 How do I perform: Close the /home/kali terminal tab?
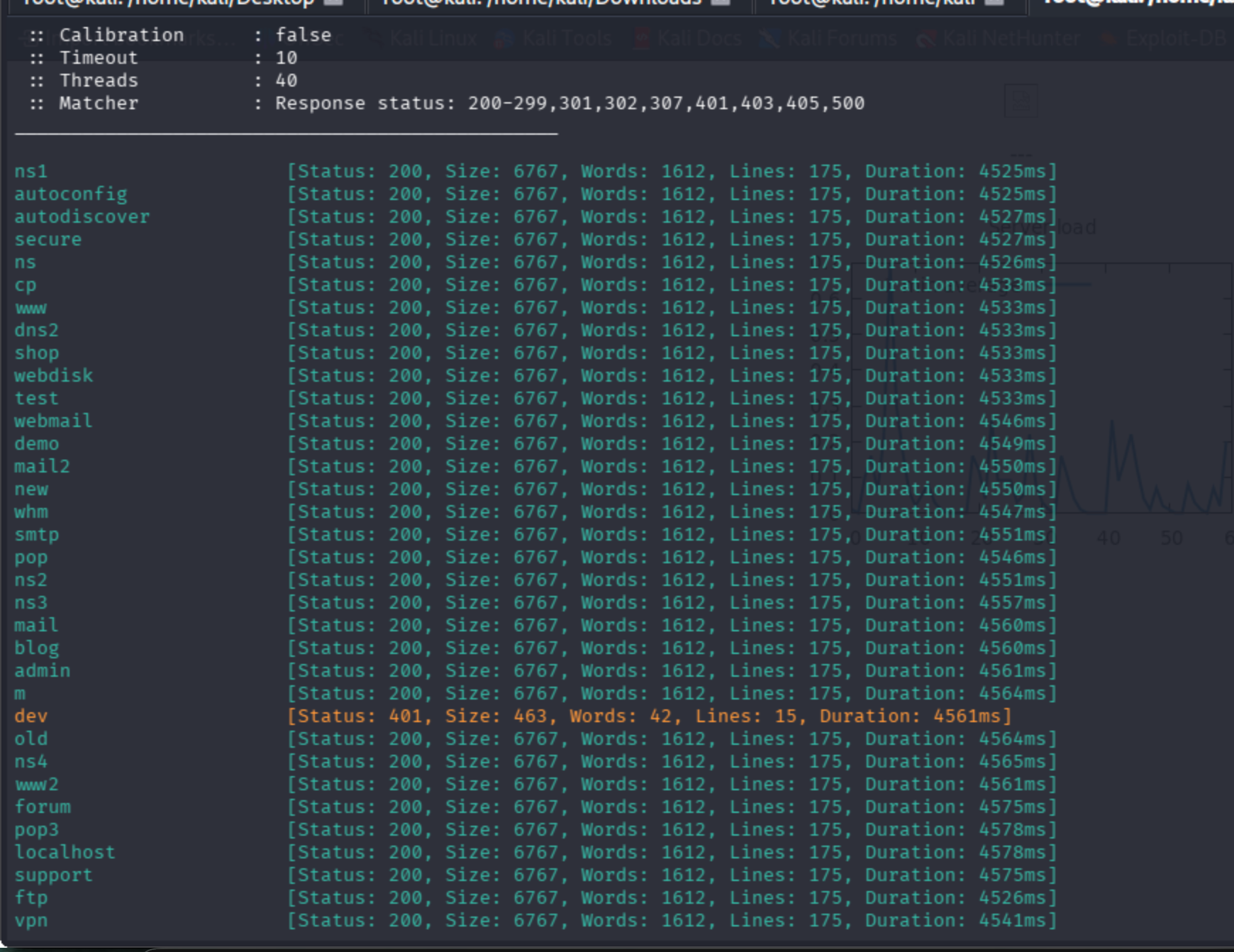click(x=994, y=3)
